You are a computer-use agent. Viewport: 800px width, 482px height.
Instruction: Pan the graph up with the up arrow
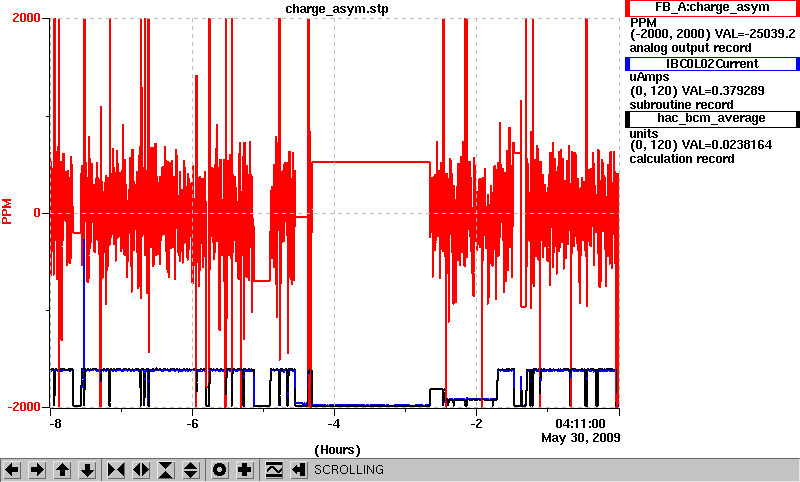[62, 469]
